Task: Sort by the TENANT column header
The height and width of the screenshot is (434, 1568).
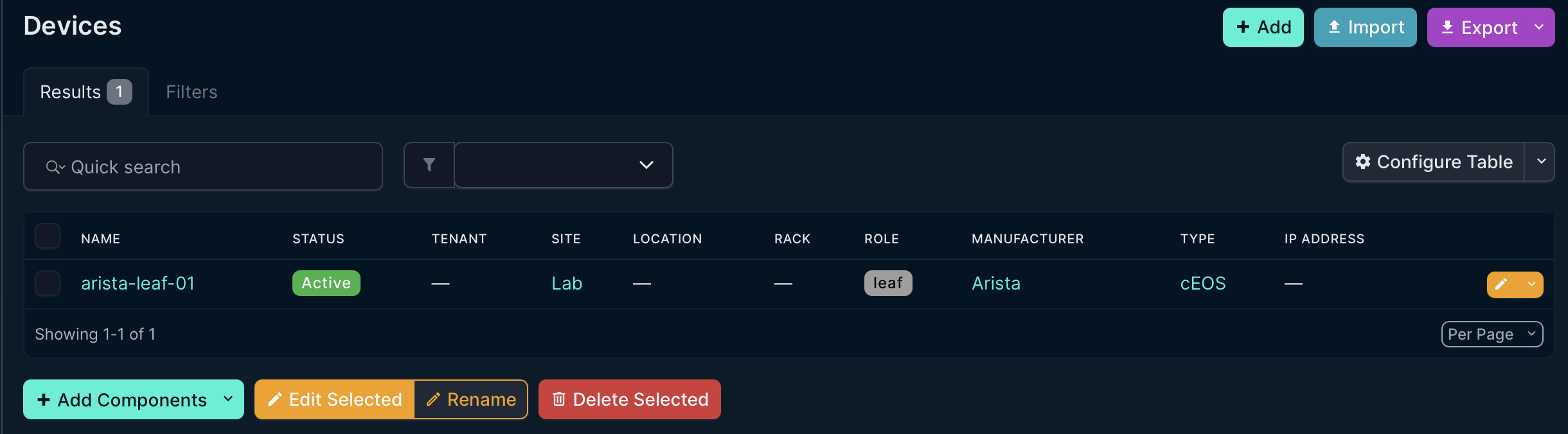Action: (x=459, y=239)
